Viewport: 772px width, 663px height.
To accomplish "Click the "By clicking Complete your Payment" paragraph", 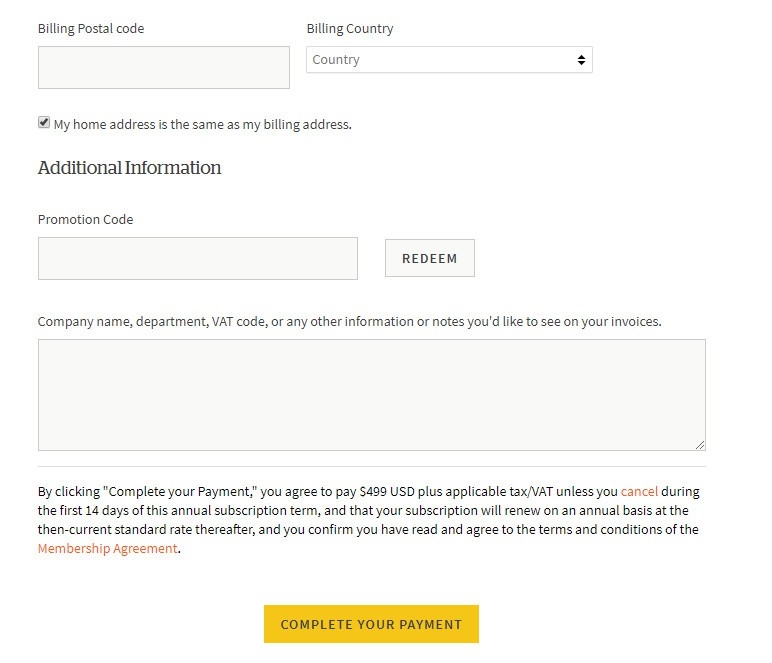I will click(368, 520).
